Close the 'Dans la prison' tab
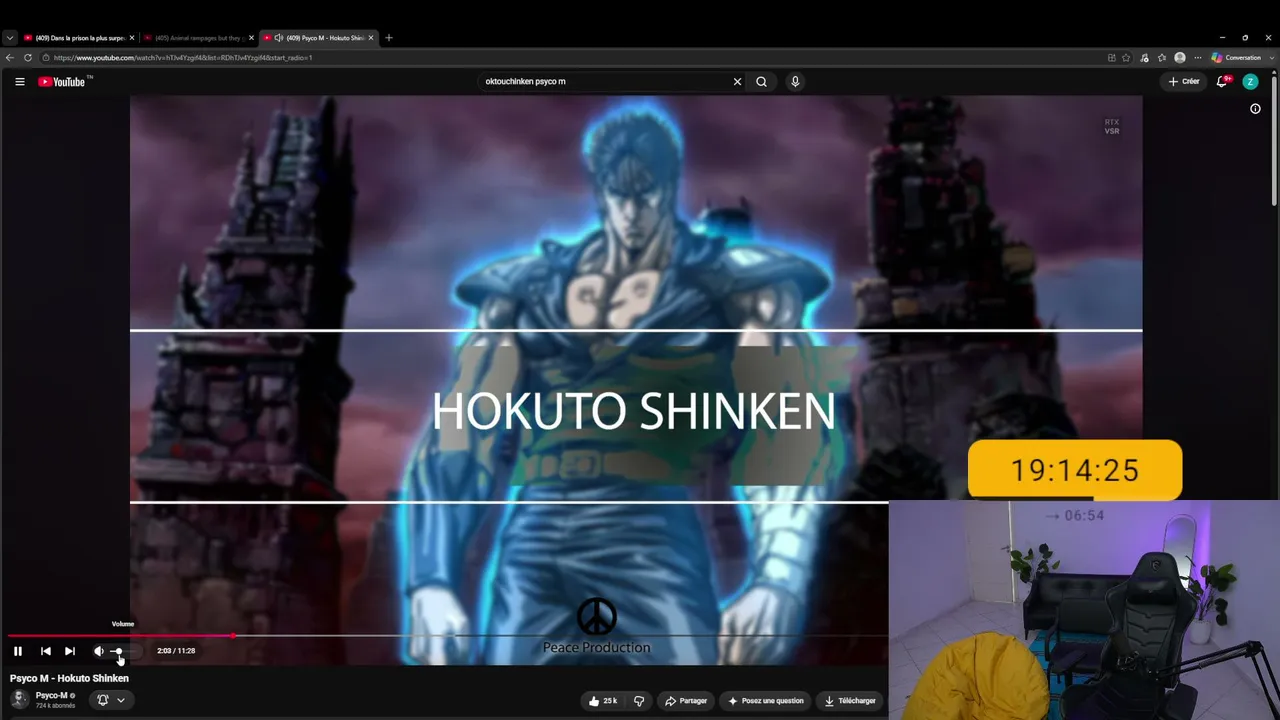Image resolution: width=1280 pixels, height=720 pixels. 130,38
